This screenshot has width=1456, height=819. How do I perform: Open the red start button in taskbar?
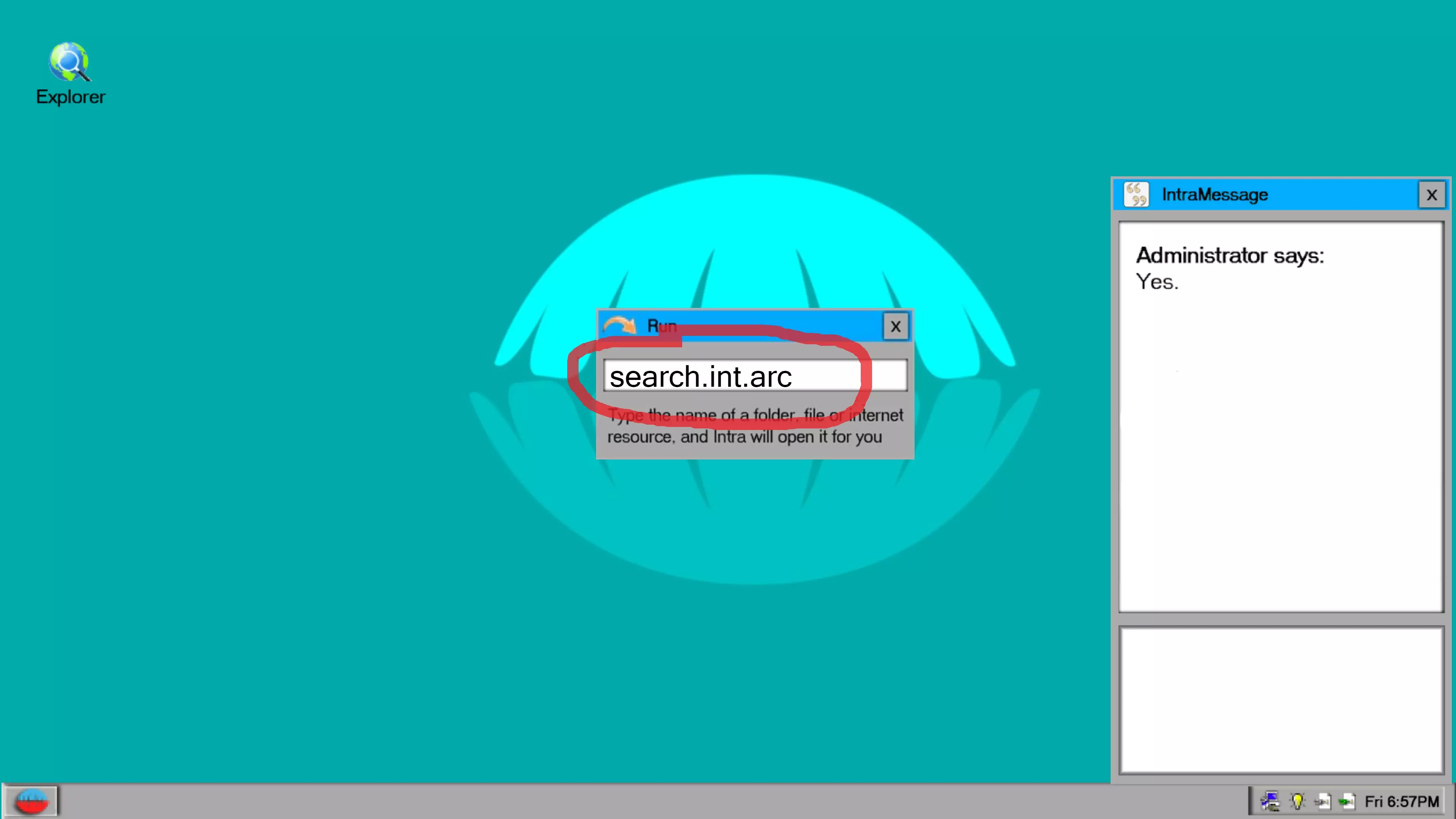tap(31, 801)
